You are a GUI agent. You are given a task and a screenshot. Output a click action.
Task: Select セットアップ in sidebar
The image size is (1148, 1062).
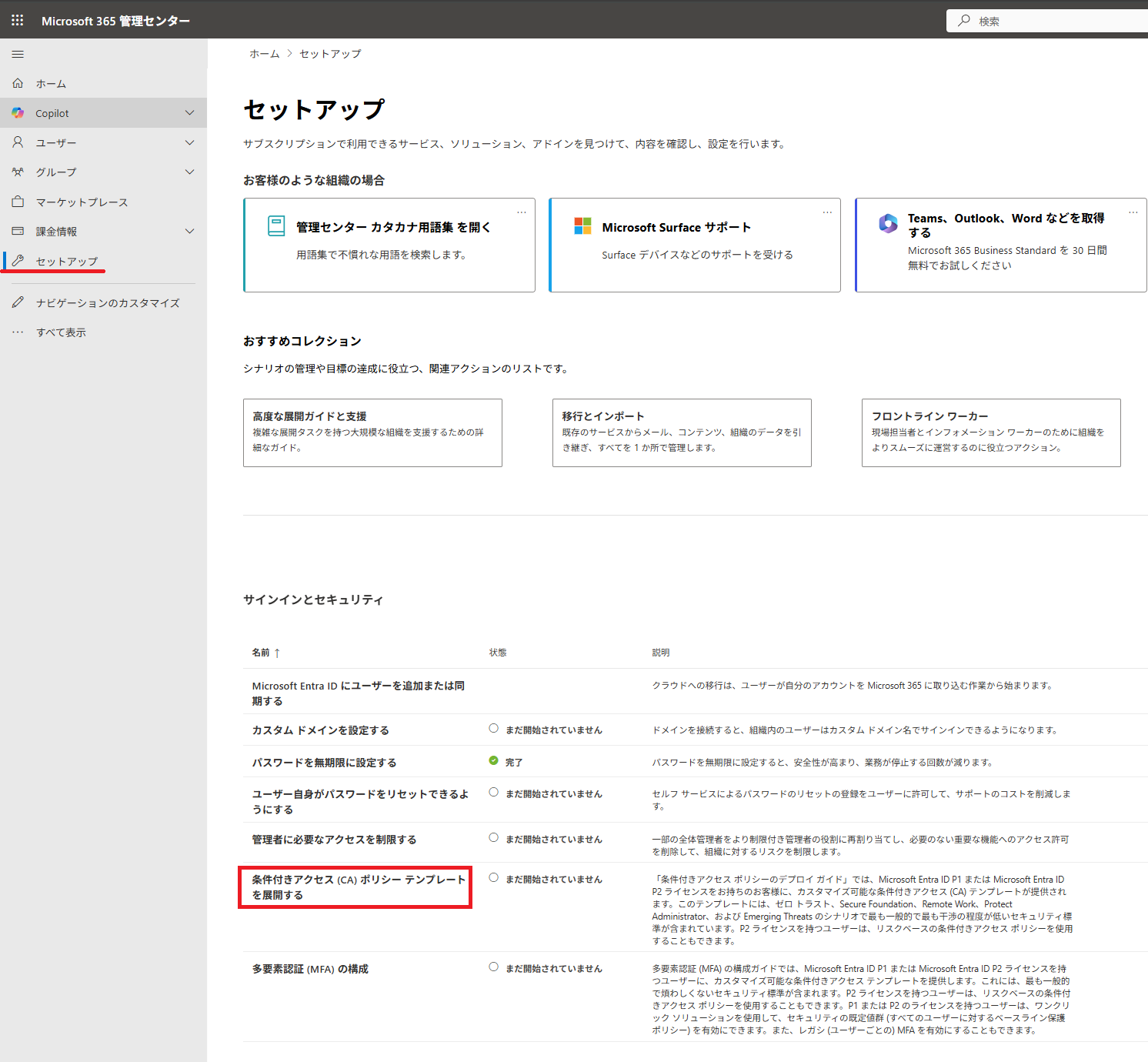click(103, 261)
